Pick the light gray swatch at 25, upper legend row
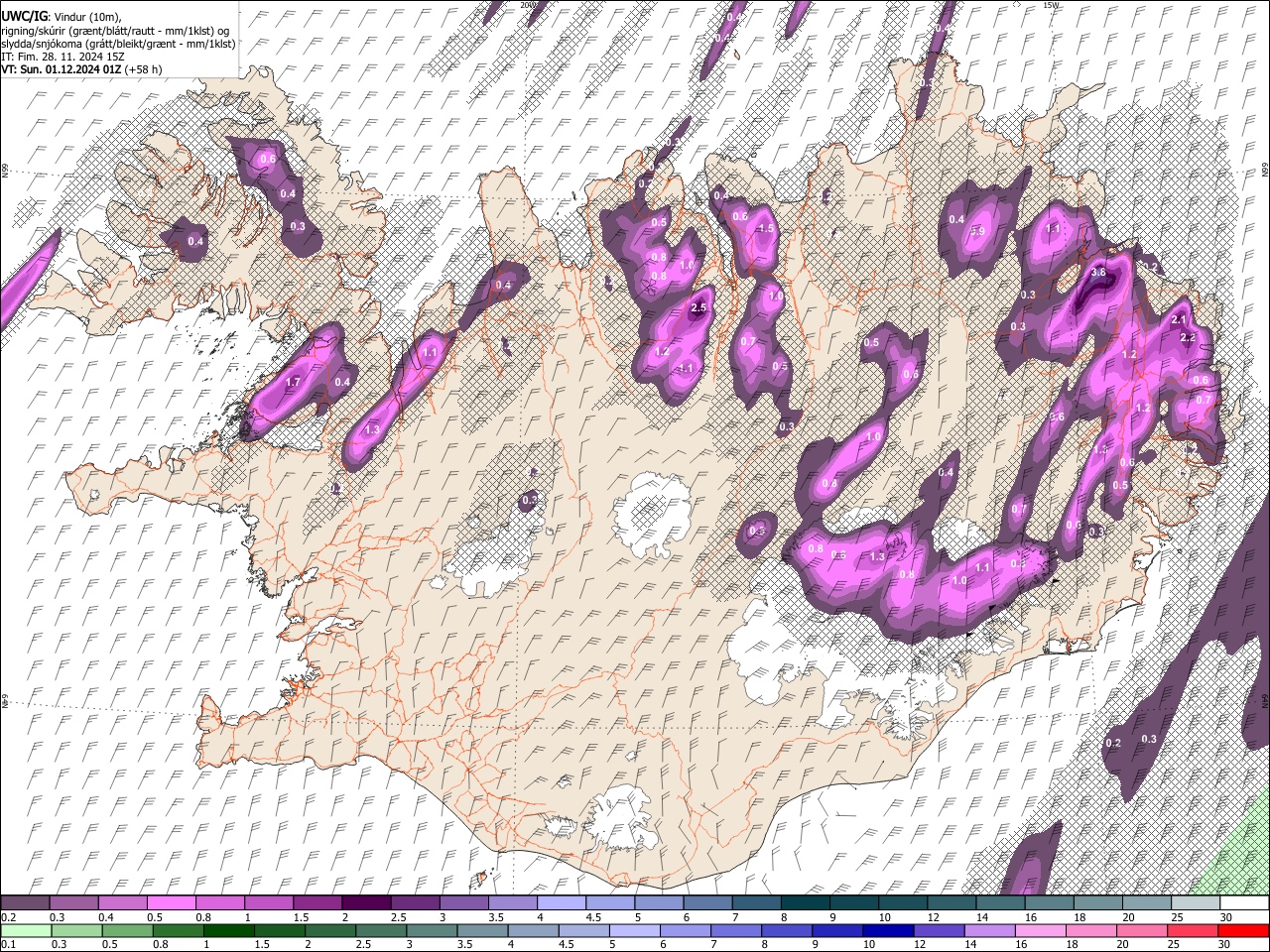This screenshot has height=952, width=1270. 1196,903
